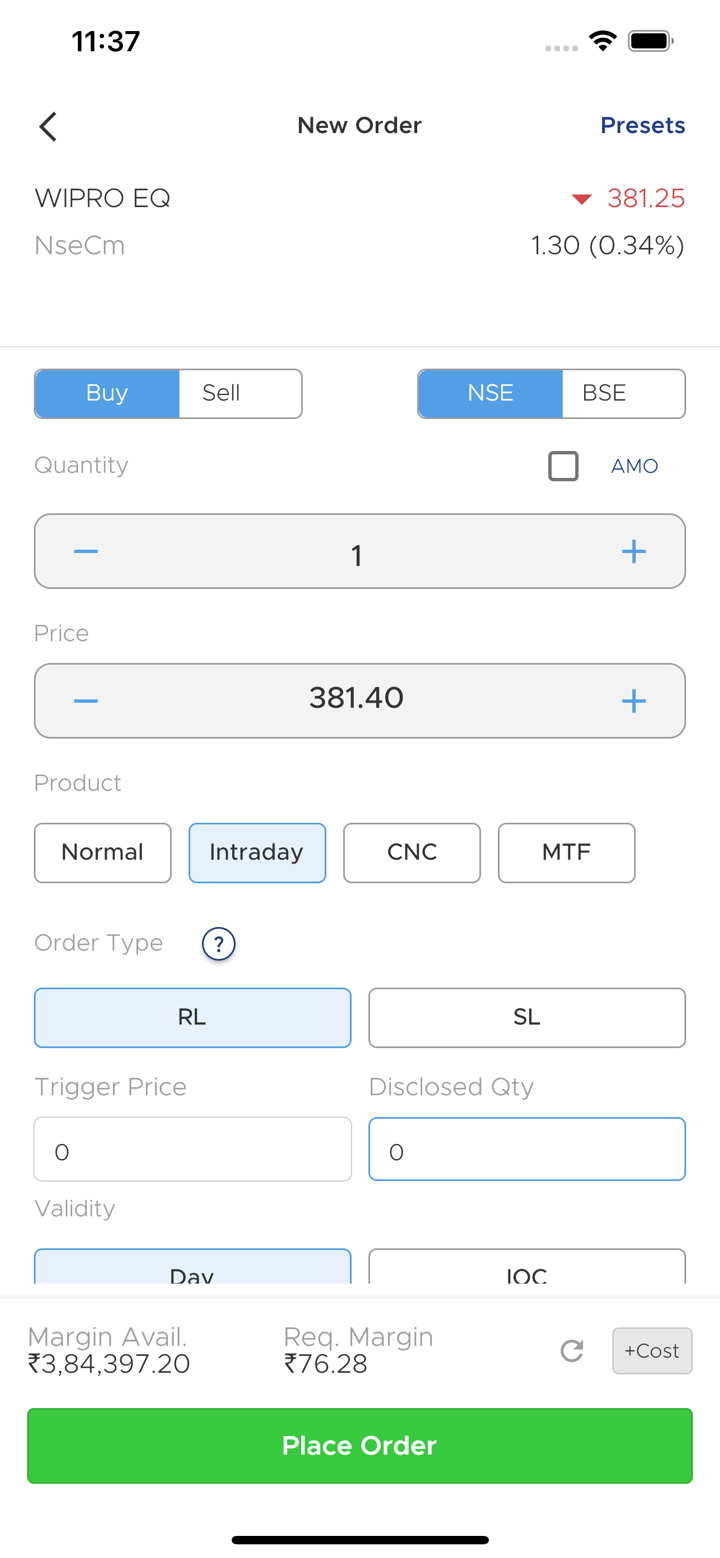Increase price with the plus icon
720x1558 pixels.
pyautogui.click(x=633, y=701)
